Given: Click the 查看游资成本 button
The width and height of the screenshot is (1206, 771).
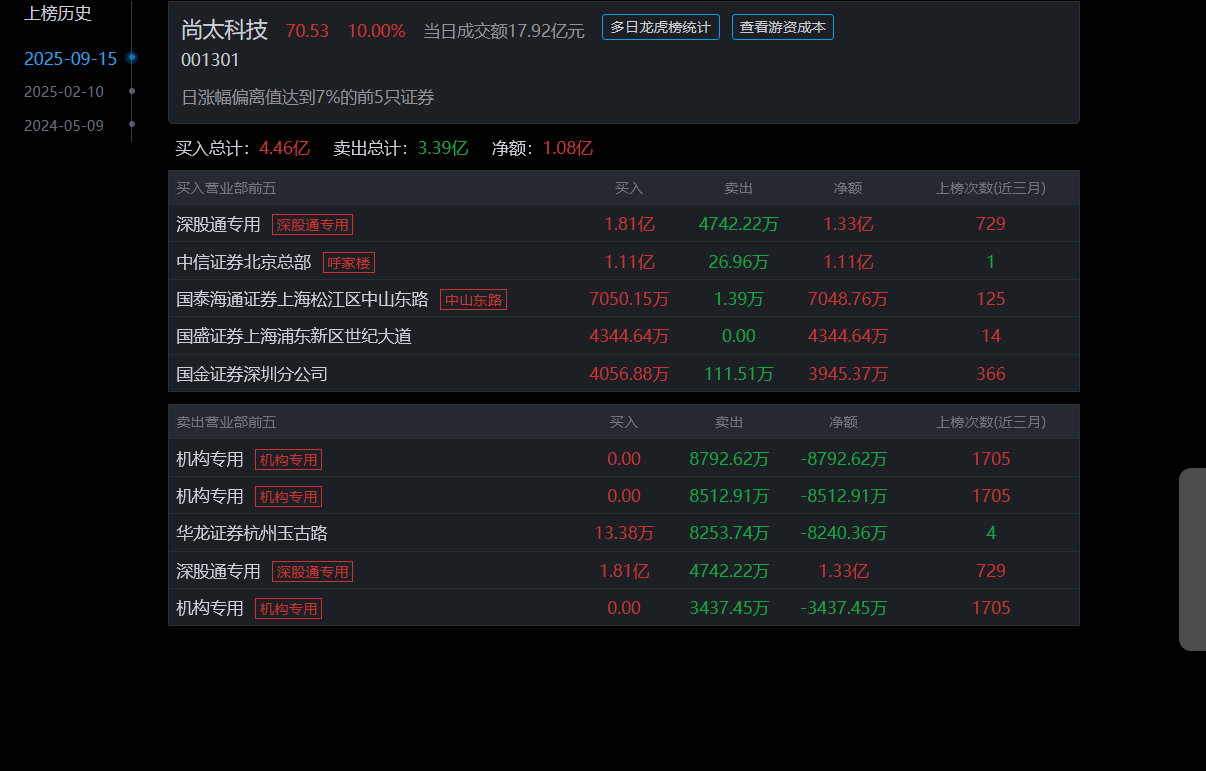Looking at the screenshot, I should [x=782, y=27].
